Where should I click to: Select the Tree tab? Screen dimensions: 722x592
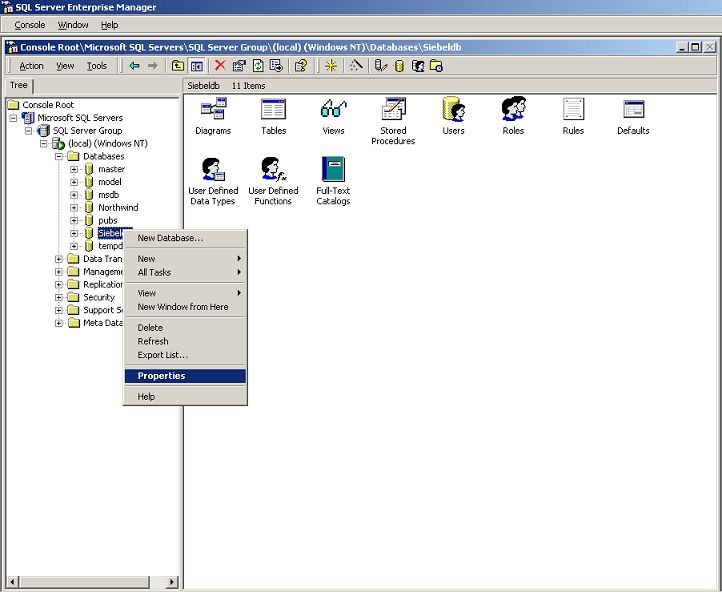point(19,85)
